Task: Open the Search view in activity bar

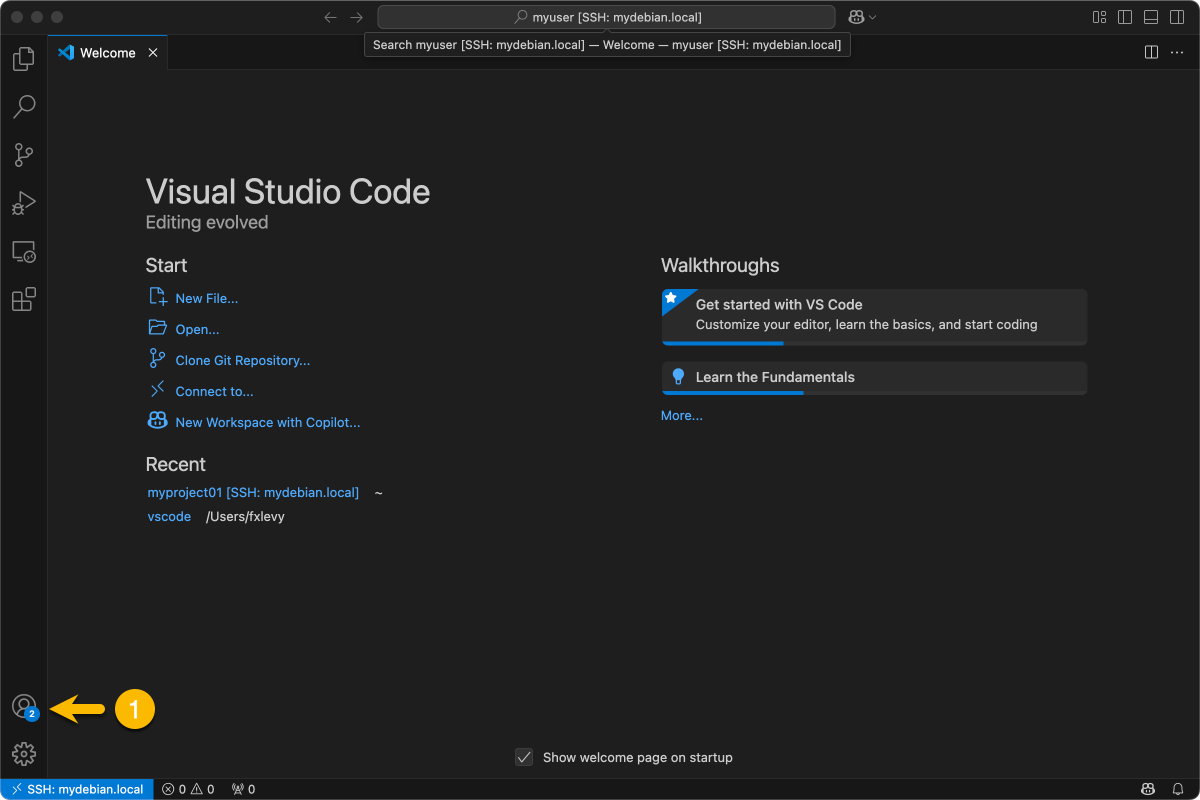Action: [x=23, y=106]
